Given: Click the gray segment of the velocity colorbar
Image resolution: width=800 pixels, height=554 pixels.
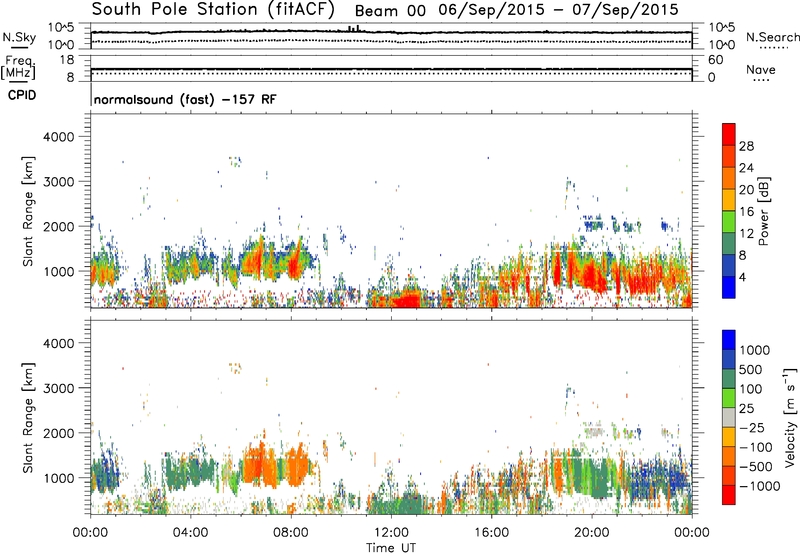Looking at the screenshot, I should [x=729, y=417].
